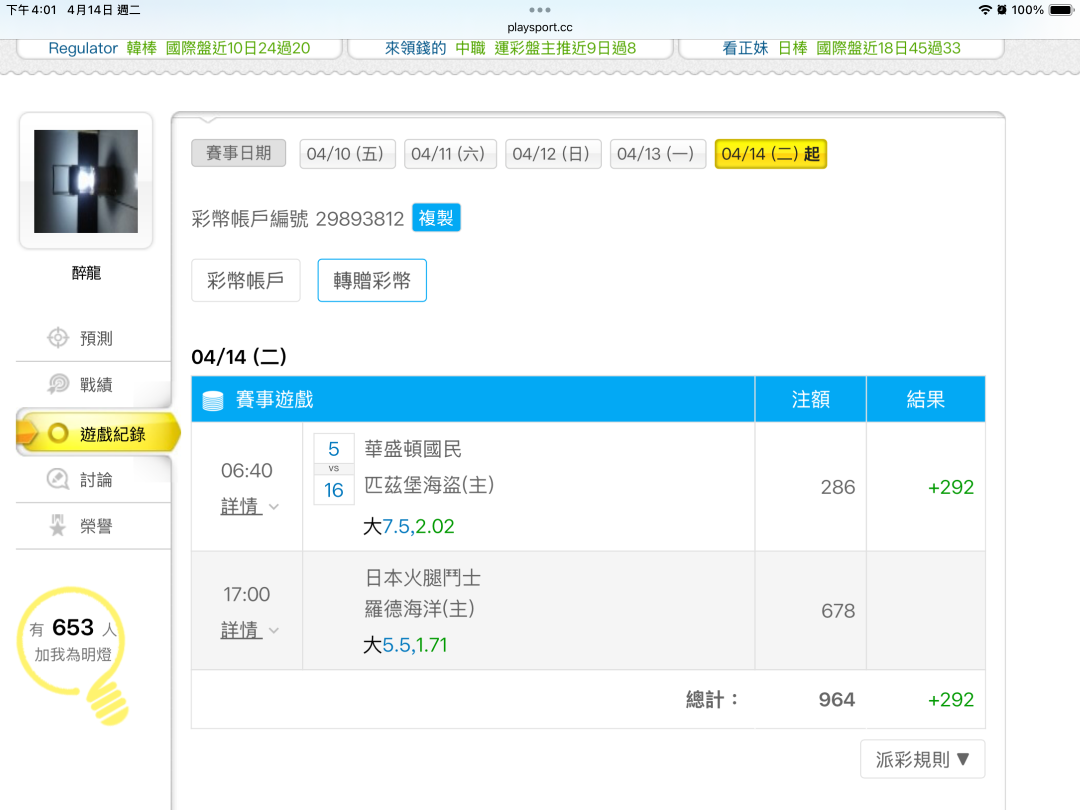Expand 詳情 for the 06:40 game

click(248, 507)
